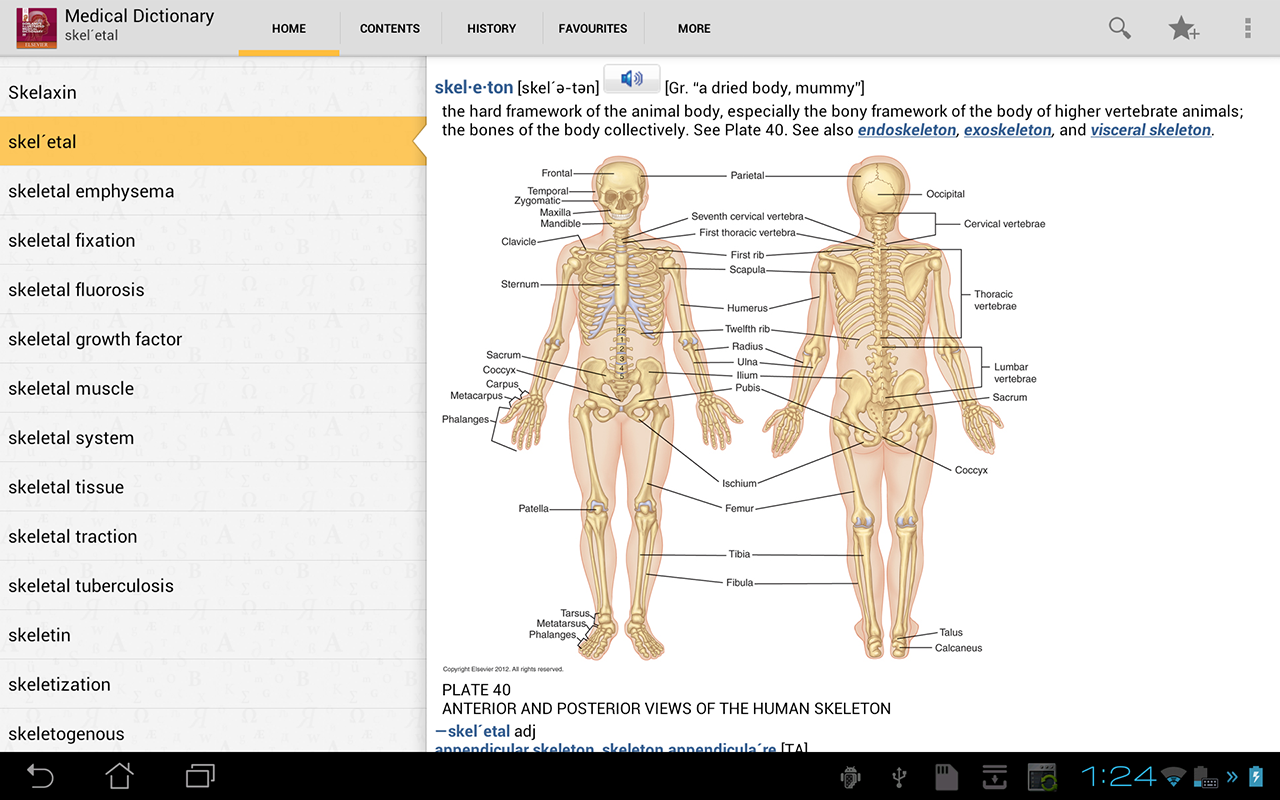This screenshot has width=1280, height=800.
Task: Expand the More tab
Action: click(x=694, y=28)
